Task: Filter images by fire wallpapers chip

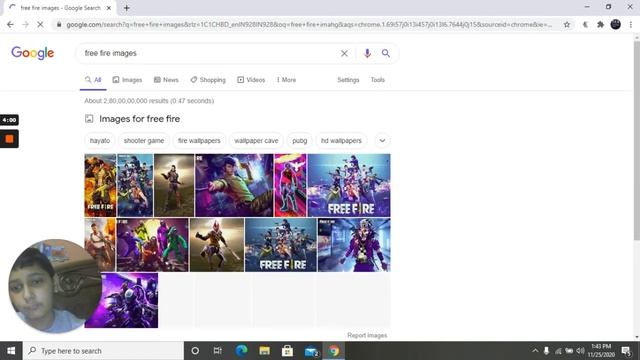Action: click(x=199, y=140)
